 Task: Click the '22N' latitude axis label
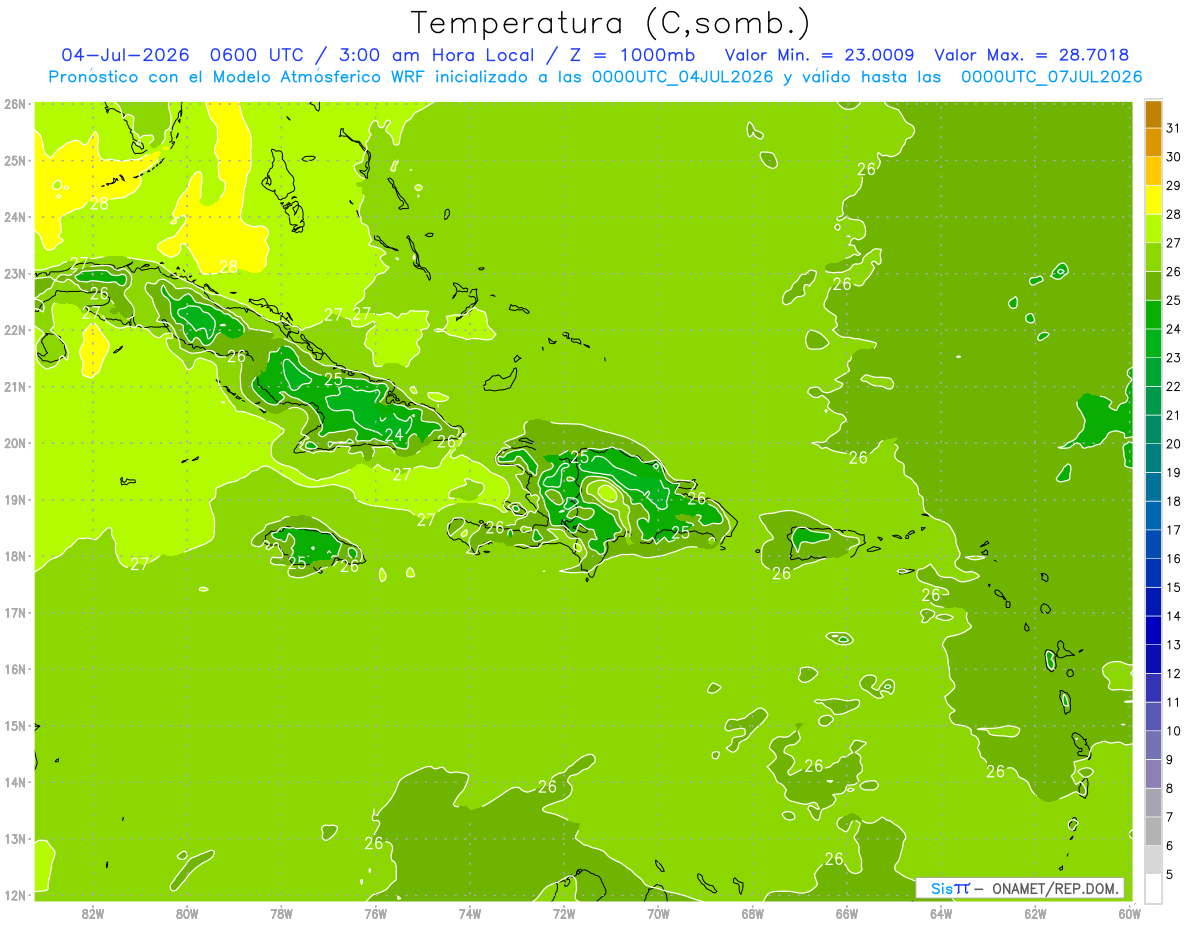click(15, 330)
